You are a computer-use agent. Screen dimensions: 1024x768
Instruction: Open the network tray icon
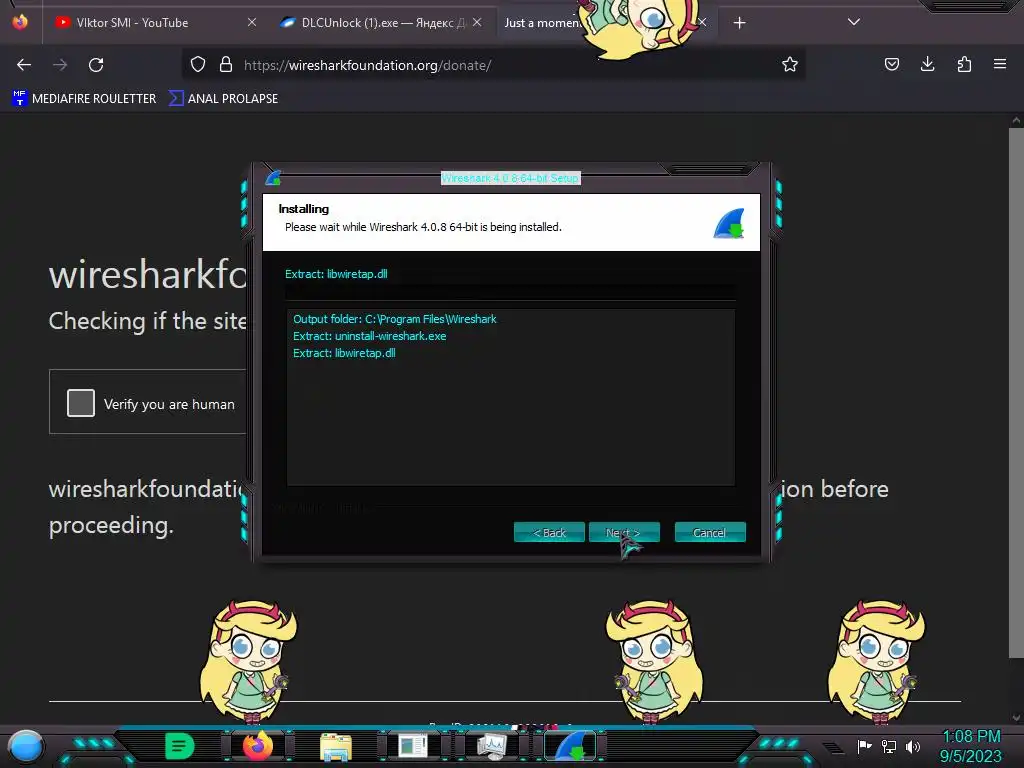click(889, 746)
